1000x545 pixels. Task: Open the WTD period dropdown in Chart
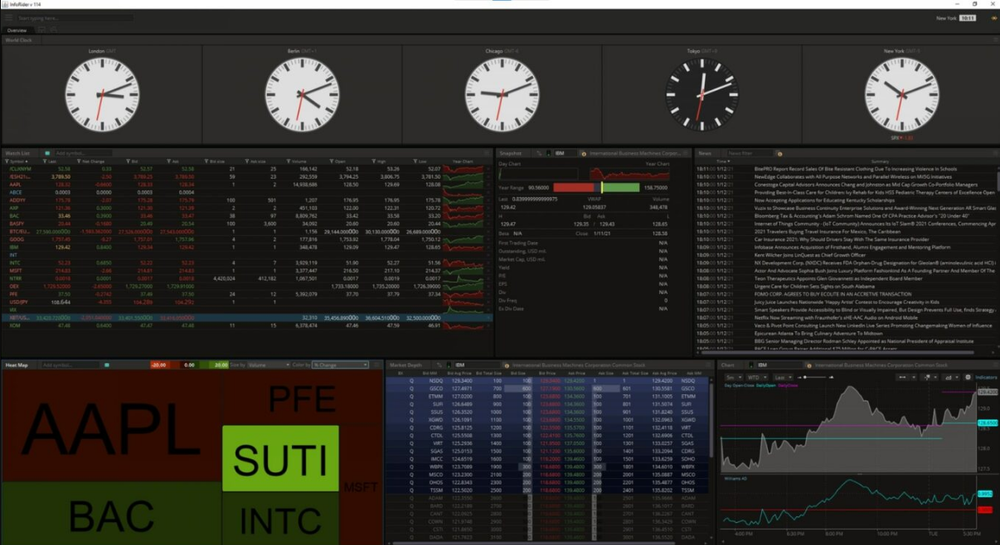756,377
